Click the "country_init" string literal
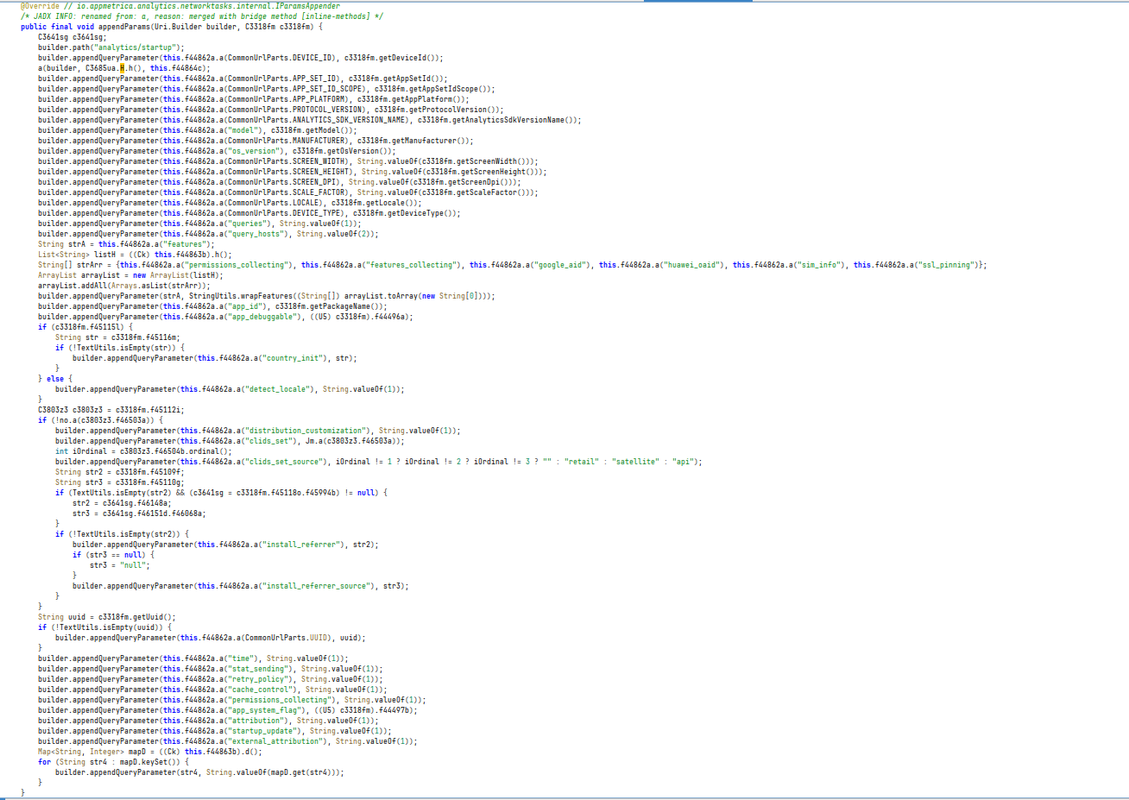Image resolution: width=1129 pixels, height=800 pixels. click(x=292, y=358)
